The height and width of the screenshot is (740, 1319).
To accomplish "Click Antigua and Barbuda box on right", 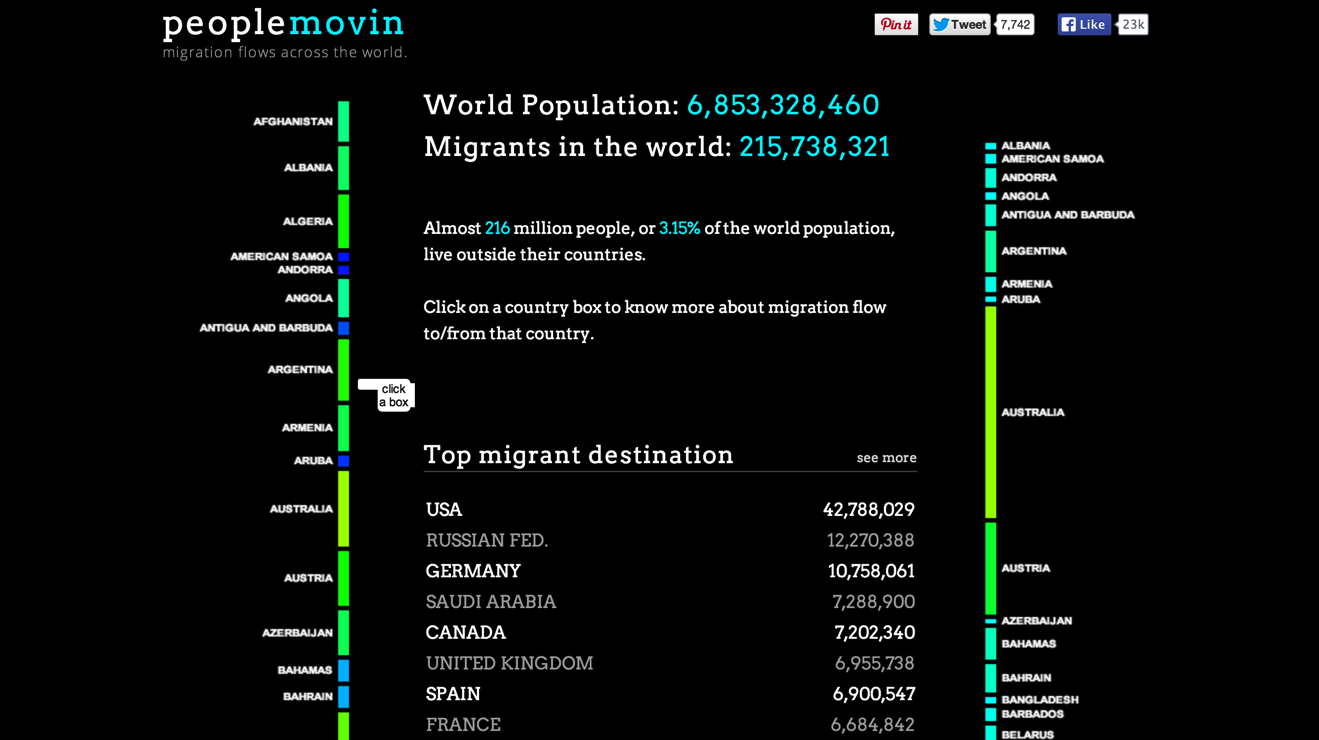I will (x=991, y=215).
